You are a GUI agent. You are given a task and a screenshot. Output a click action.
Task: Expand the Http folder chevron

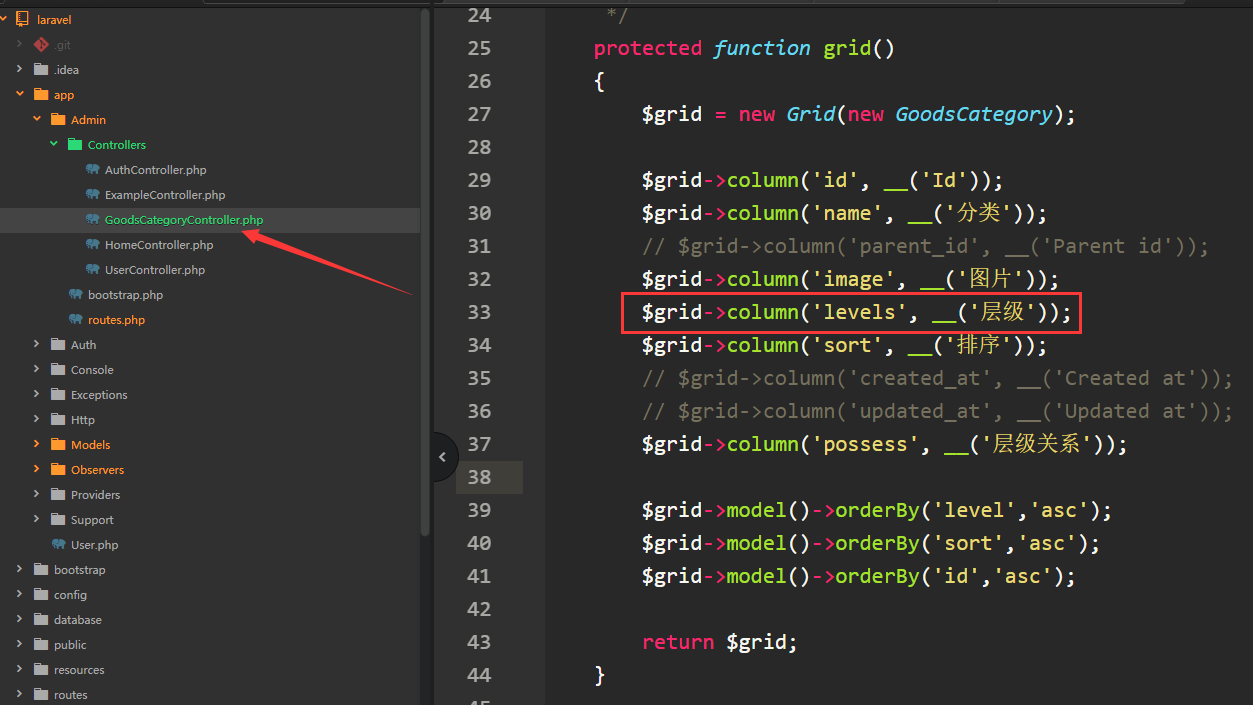pyautogui.click(x=37, y=419)
